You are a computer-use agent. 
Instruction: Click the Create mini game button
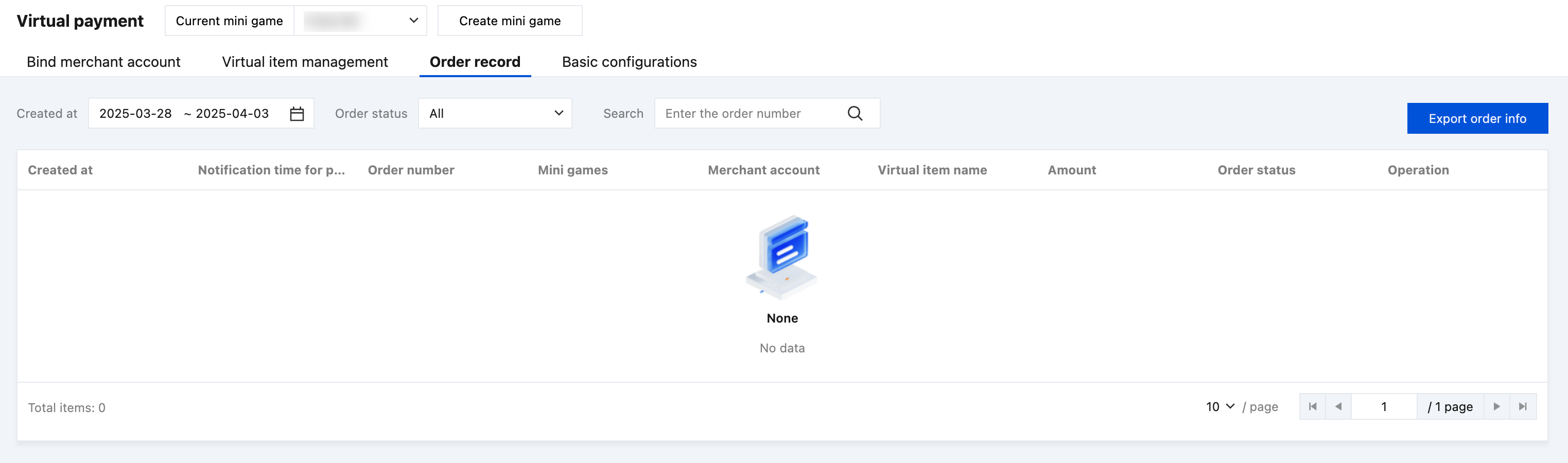(510, 21)
